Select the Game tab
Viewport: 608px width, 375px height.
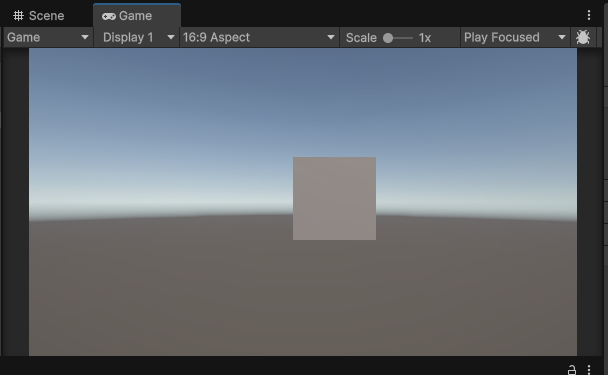(136, 16)
